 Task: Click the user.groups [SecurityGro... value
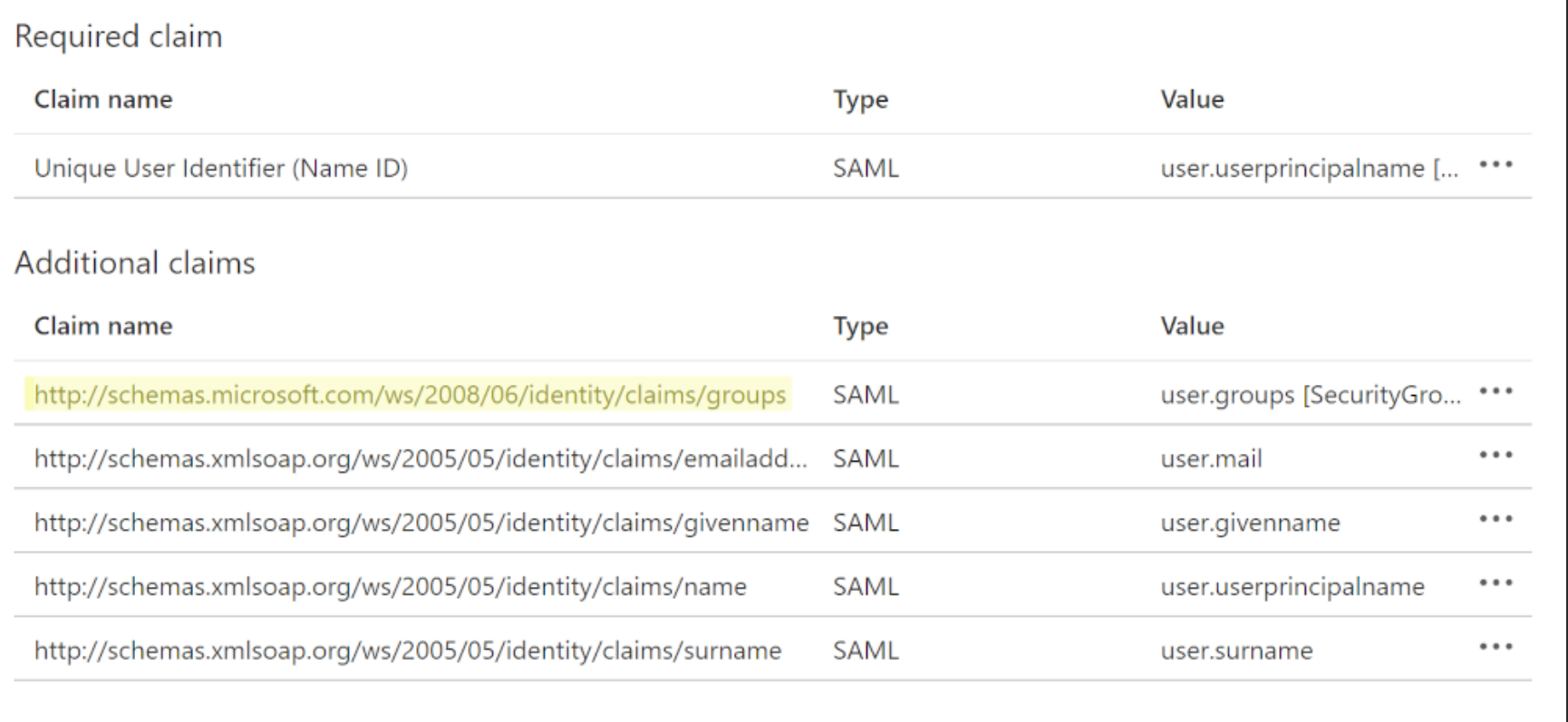pyautogui.click(x=1310, y=395)
